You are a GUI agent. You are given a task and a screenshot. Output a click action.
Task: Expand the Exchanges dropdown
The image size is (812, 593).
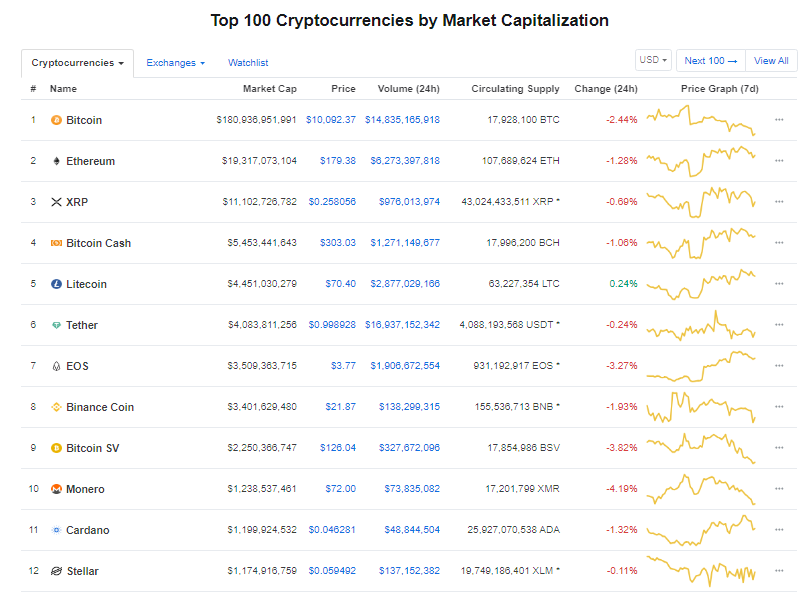[x=176, y=63]
